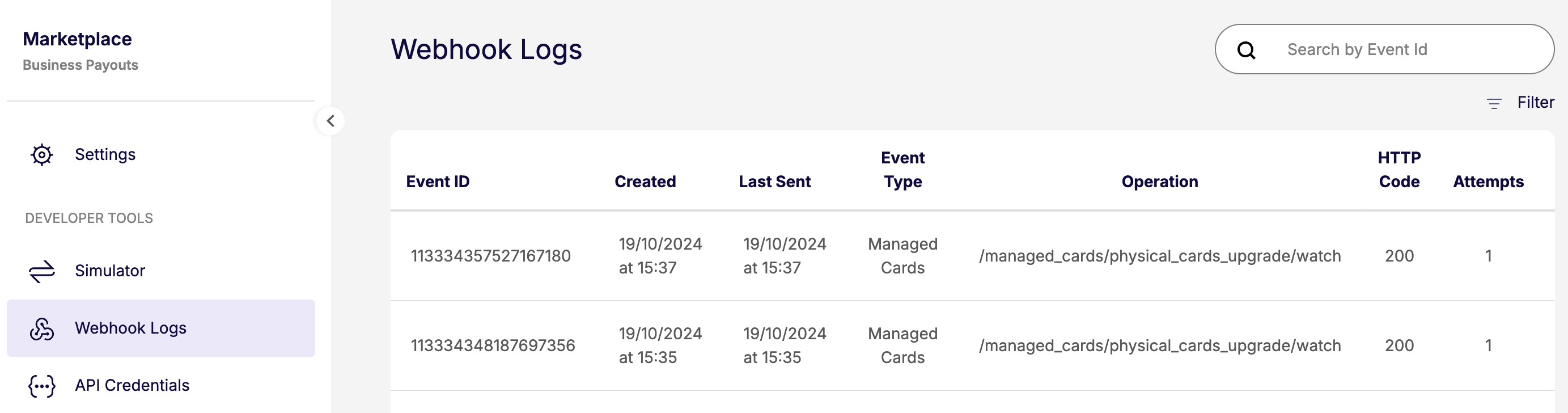Click the Marketplace title

[77, 39]
